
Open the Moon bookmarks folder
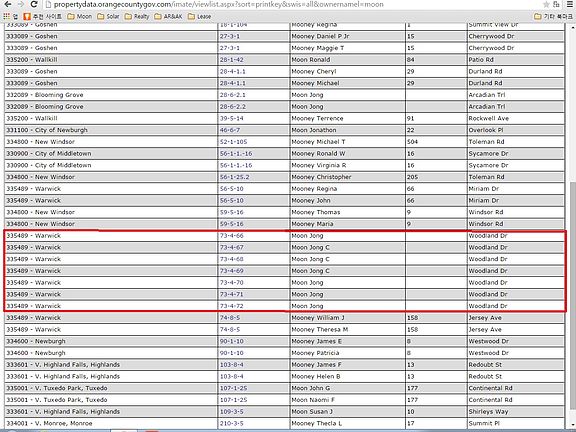click(80, 16)
